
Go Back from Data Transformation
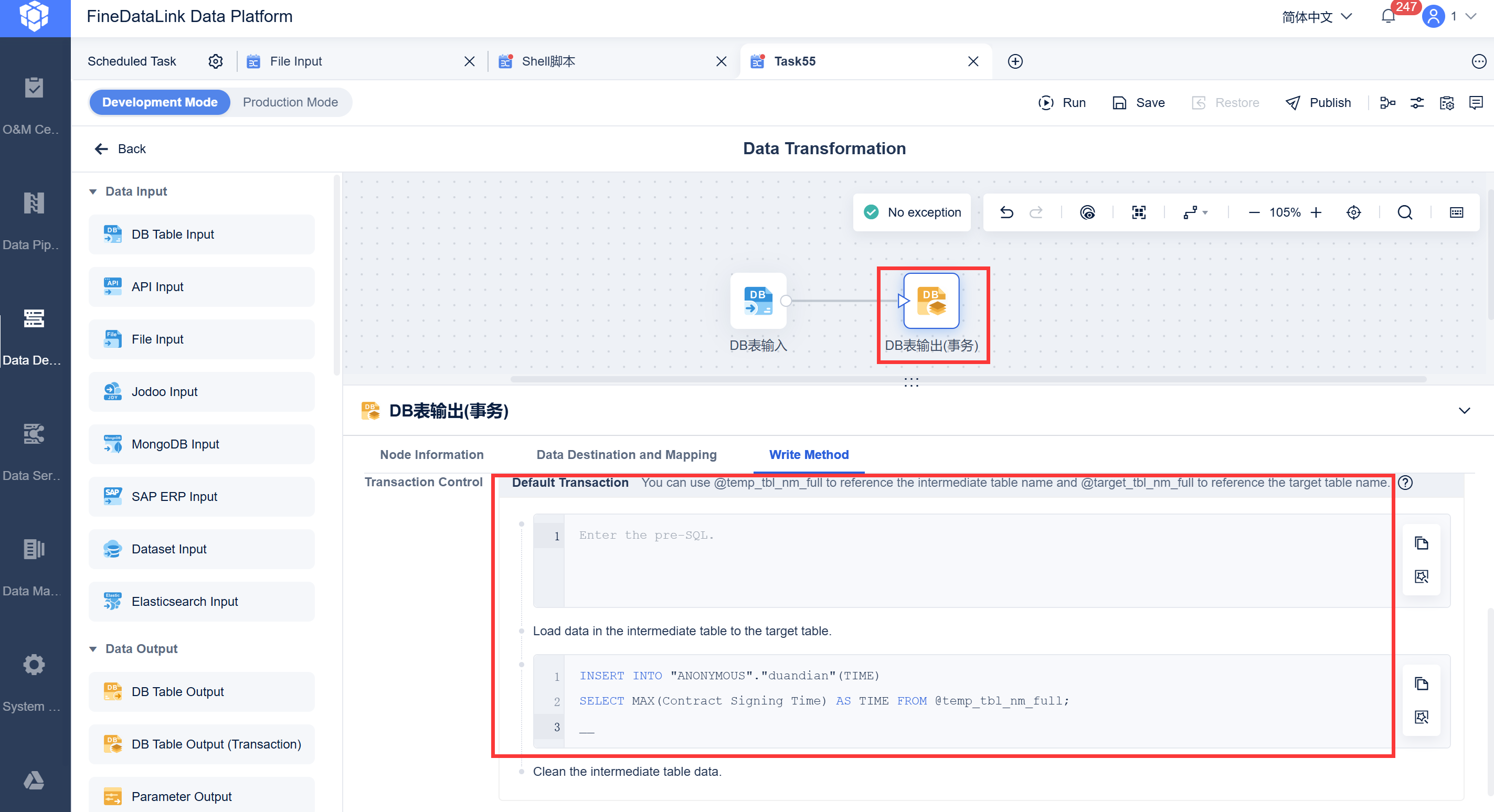click(x=120, y=149)
